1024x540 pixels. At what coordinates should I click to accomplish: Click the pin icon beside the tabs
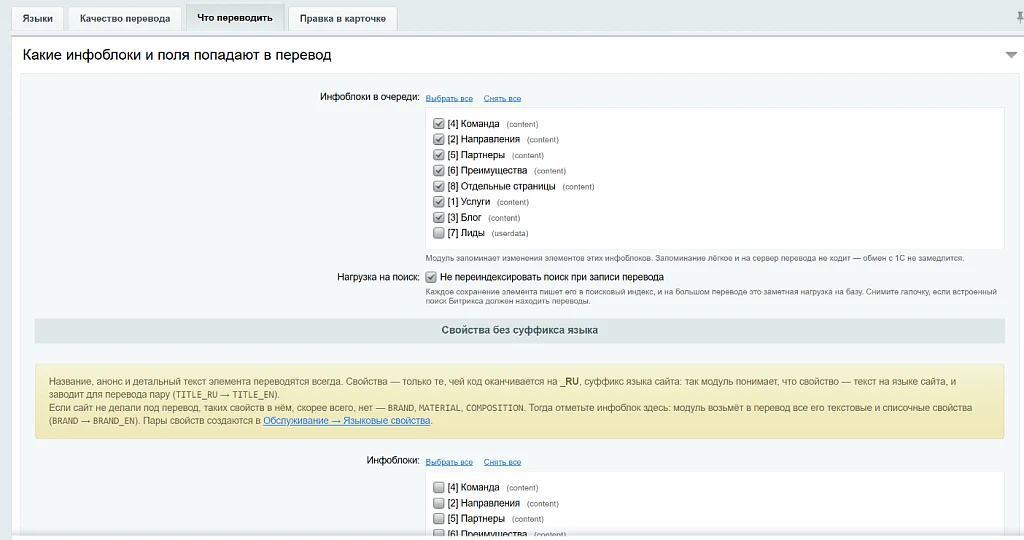point(1019,18)
